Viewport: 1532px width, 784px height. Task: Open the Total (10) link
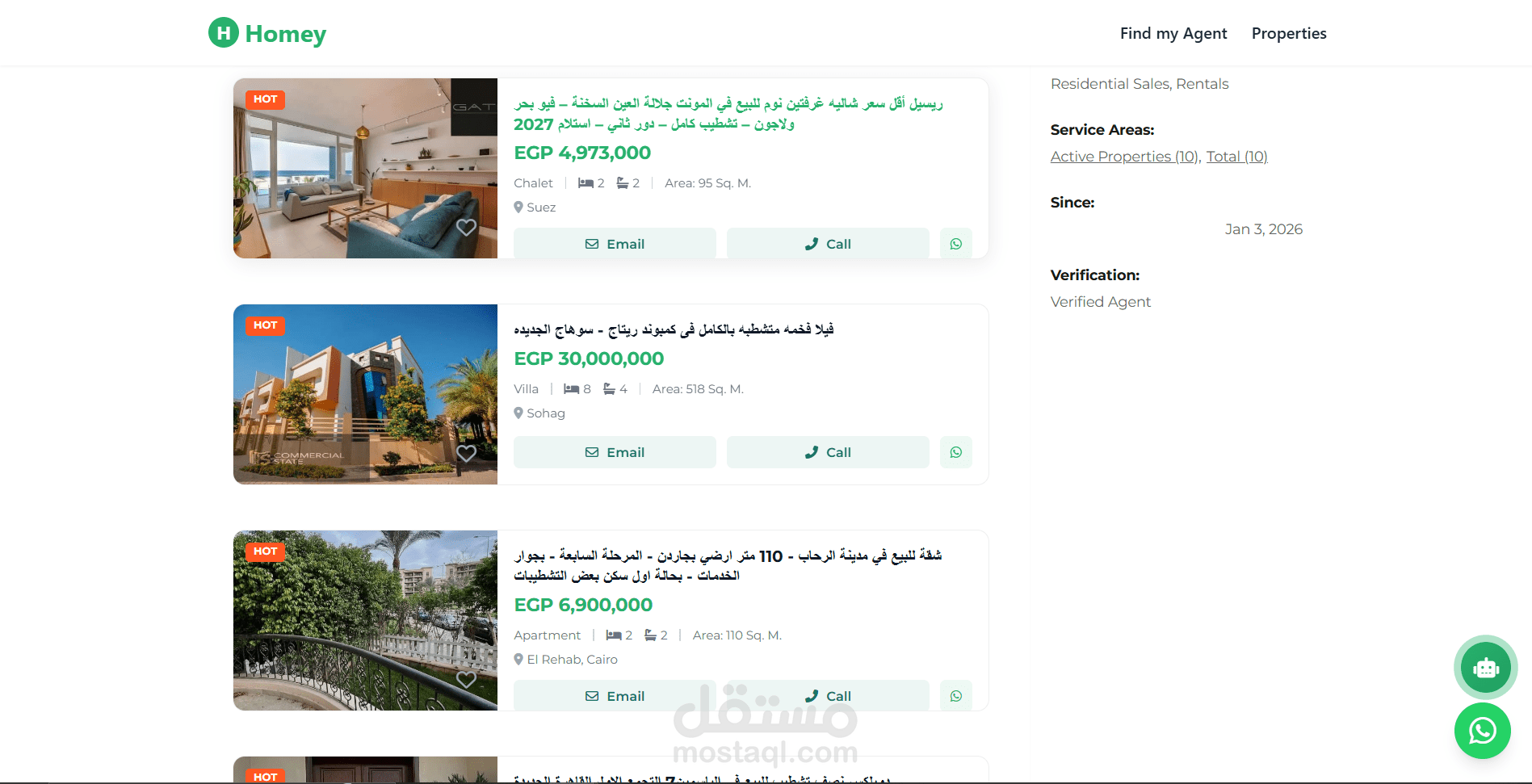(1236, 157)
